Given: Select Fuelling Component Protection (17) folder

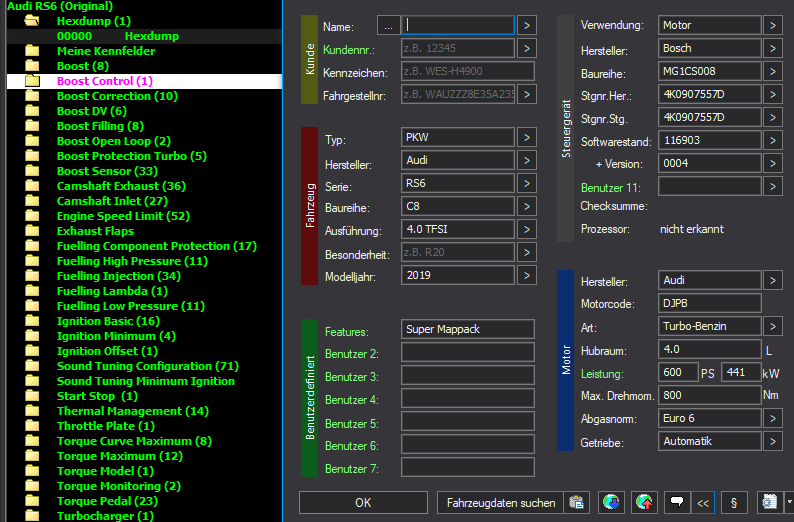Looking at the screenshot, I should (156, 246).
